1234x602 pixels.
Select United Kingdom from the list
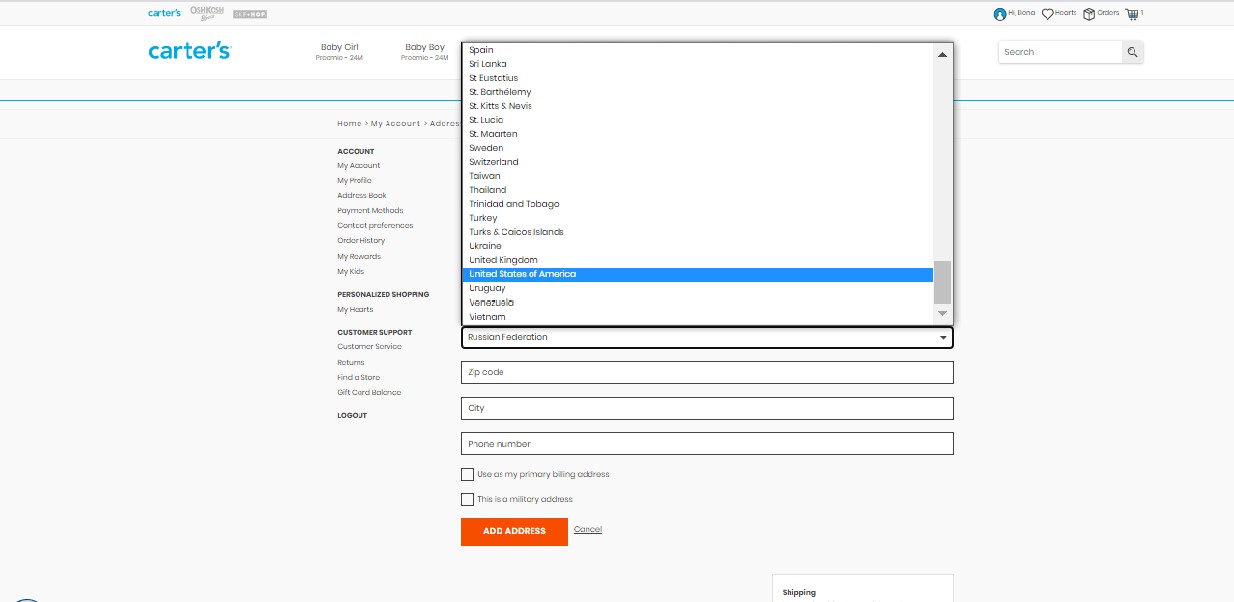tap(697, 260)
